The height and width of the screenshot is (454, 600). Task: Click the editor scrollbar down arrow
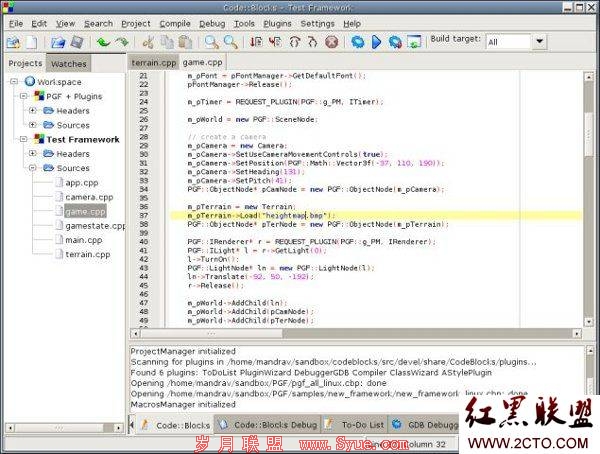(589, 322)
